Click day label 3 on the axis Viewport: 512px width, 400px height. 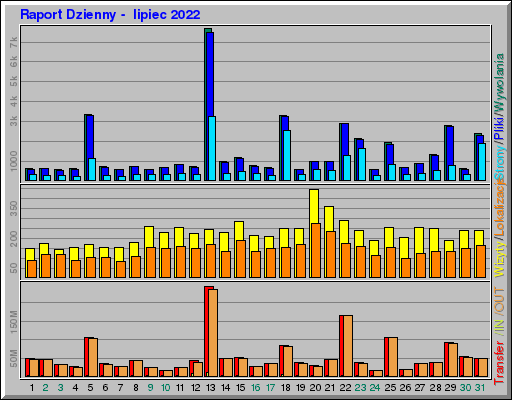60,388
